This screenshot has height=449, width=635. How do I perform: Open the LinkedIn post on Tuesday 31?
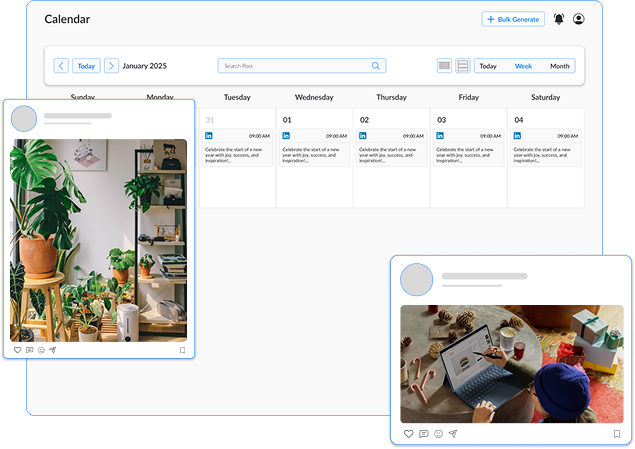[x=237, y=147]
